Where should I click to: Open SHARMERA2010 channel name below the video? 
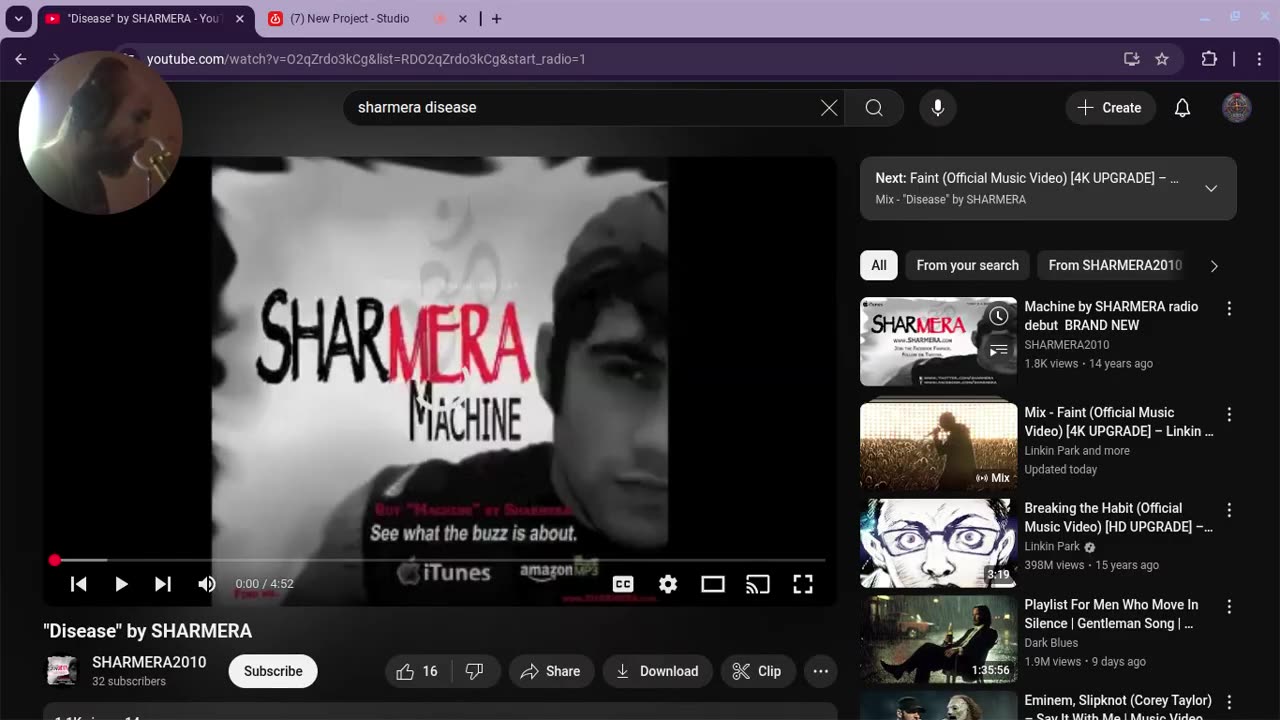(x=149, y=662)
